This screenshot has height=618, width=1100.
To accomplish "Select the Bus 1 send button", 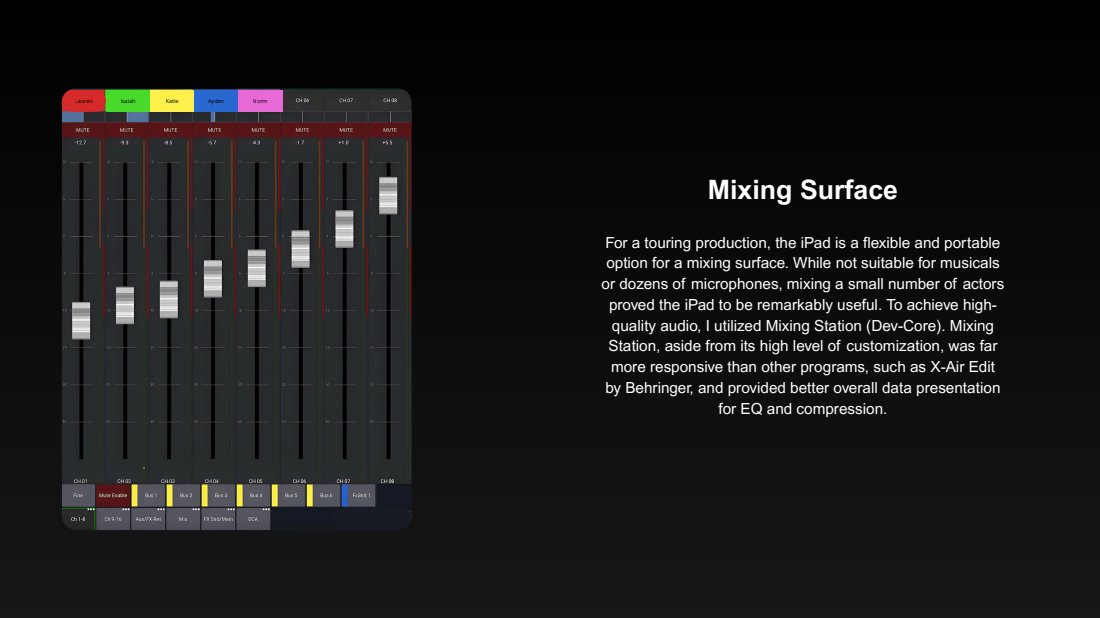I will coord(150,496).
